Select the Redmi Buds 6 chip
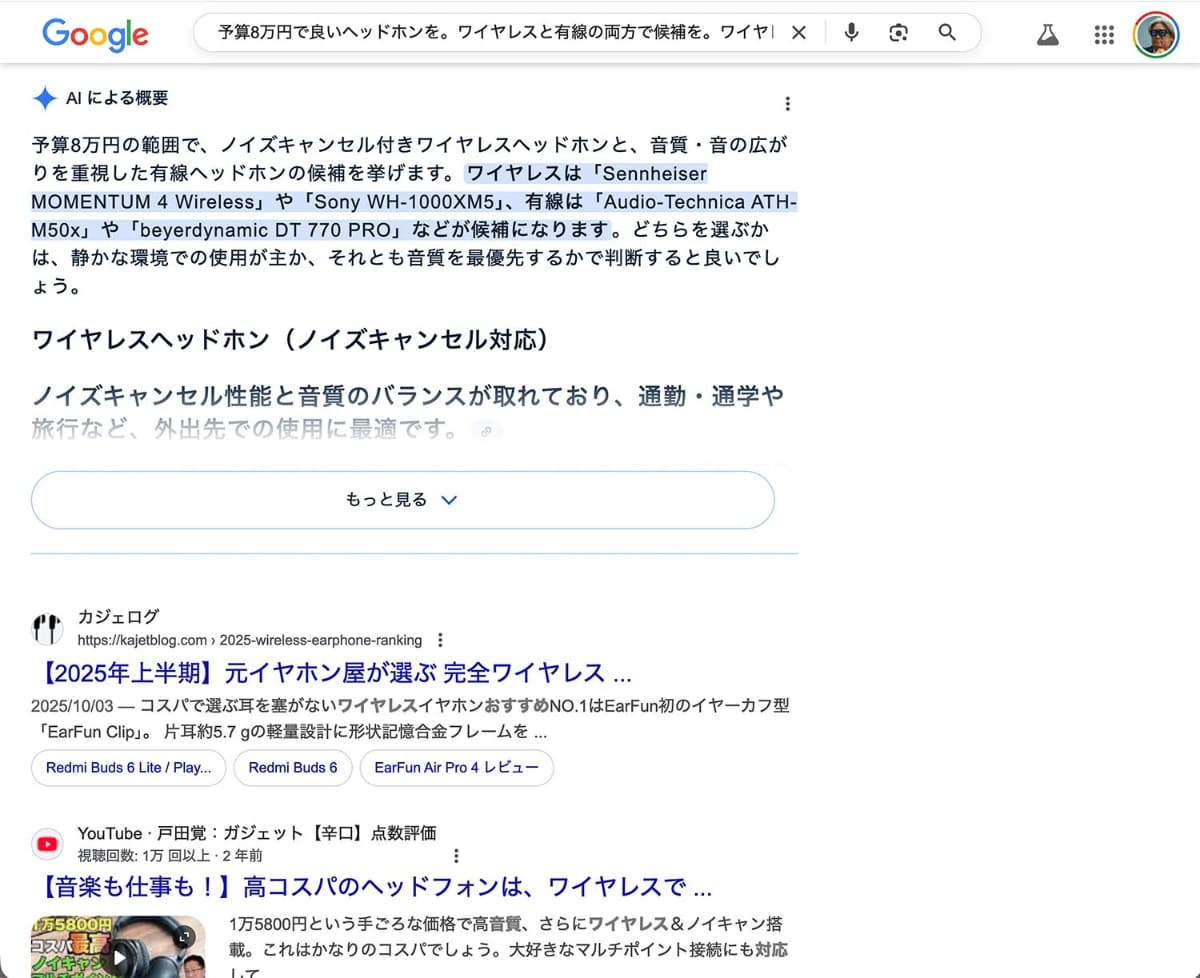Screen dimensions: 1200x978 pyautogui.click(x=293, y=768)
